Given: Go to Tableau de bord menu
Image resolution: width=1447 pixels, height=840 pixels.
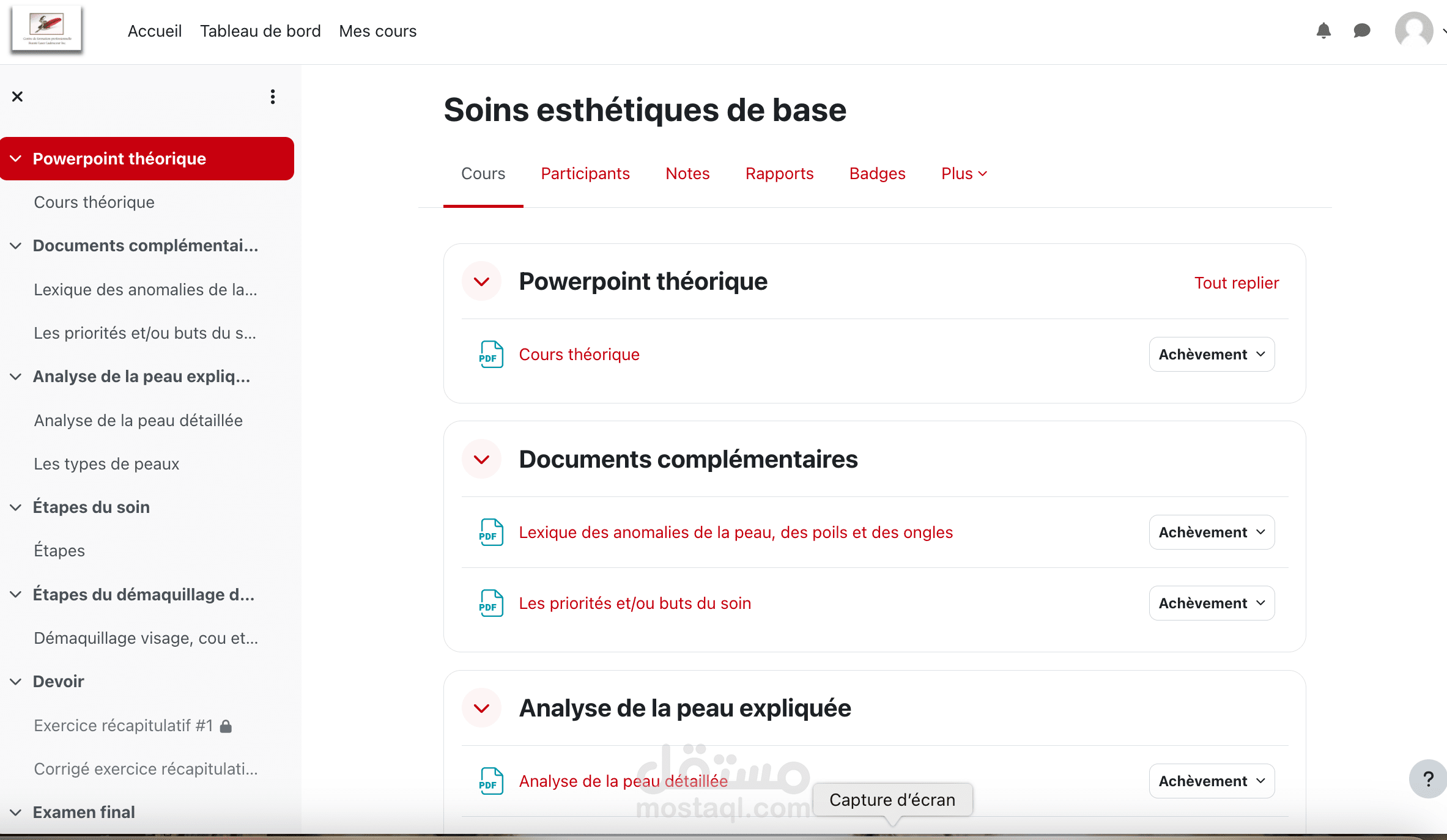Looking at the screenshot, I should tap(260, 31).
